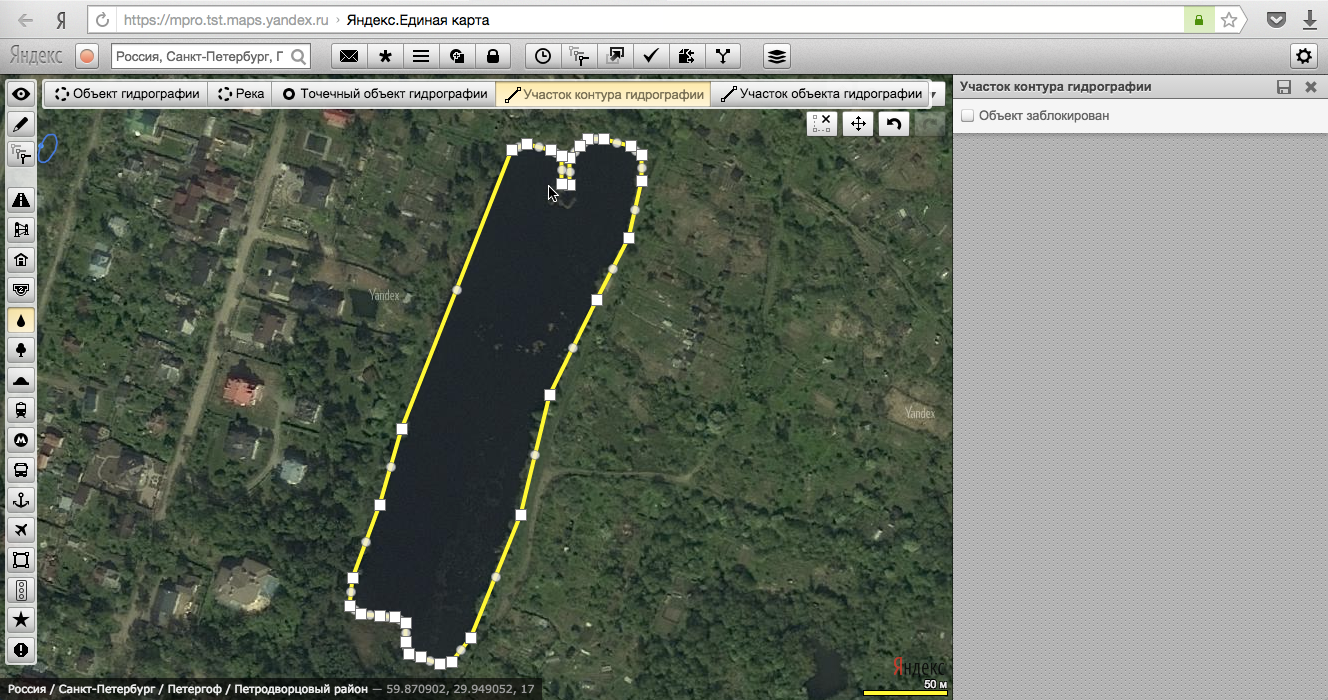The image size is (1328, 700).
Task: Click the browser Я home button
Action: point(61,20)
